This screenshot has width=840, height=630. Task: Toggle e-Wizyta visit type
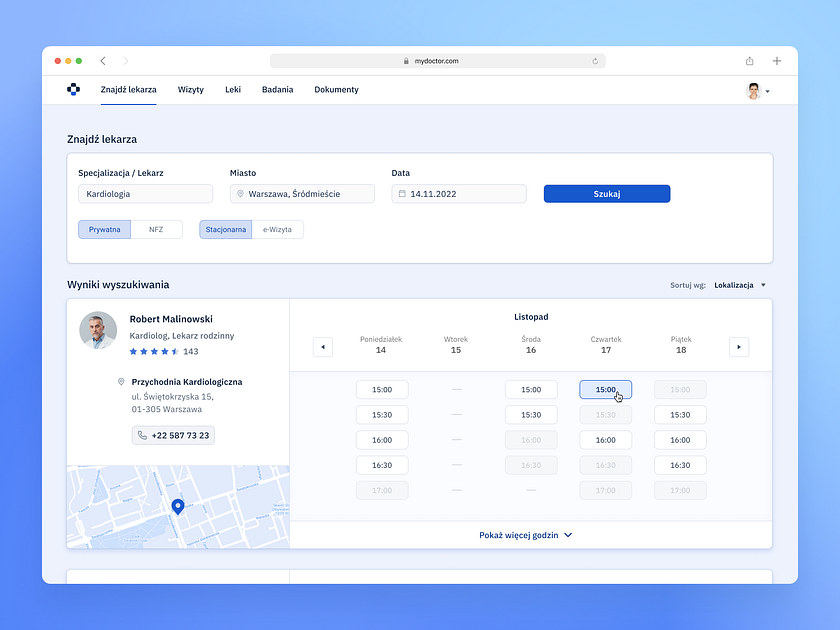(x=277, y=230)
